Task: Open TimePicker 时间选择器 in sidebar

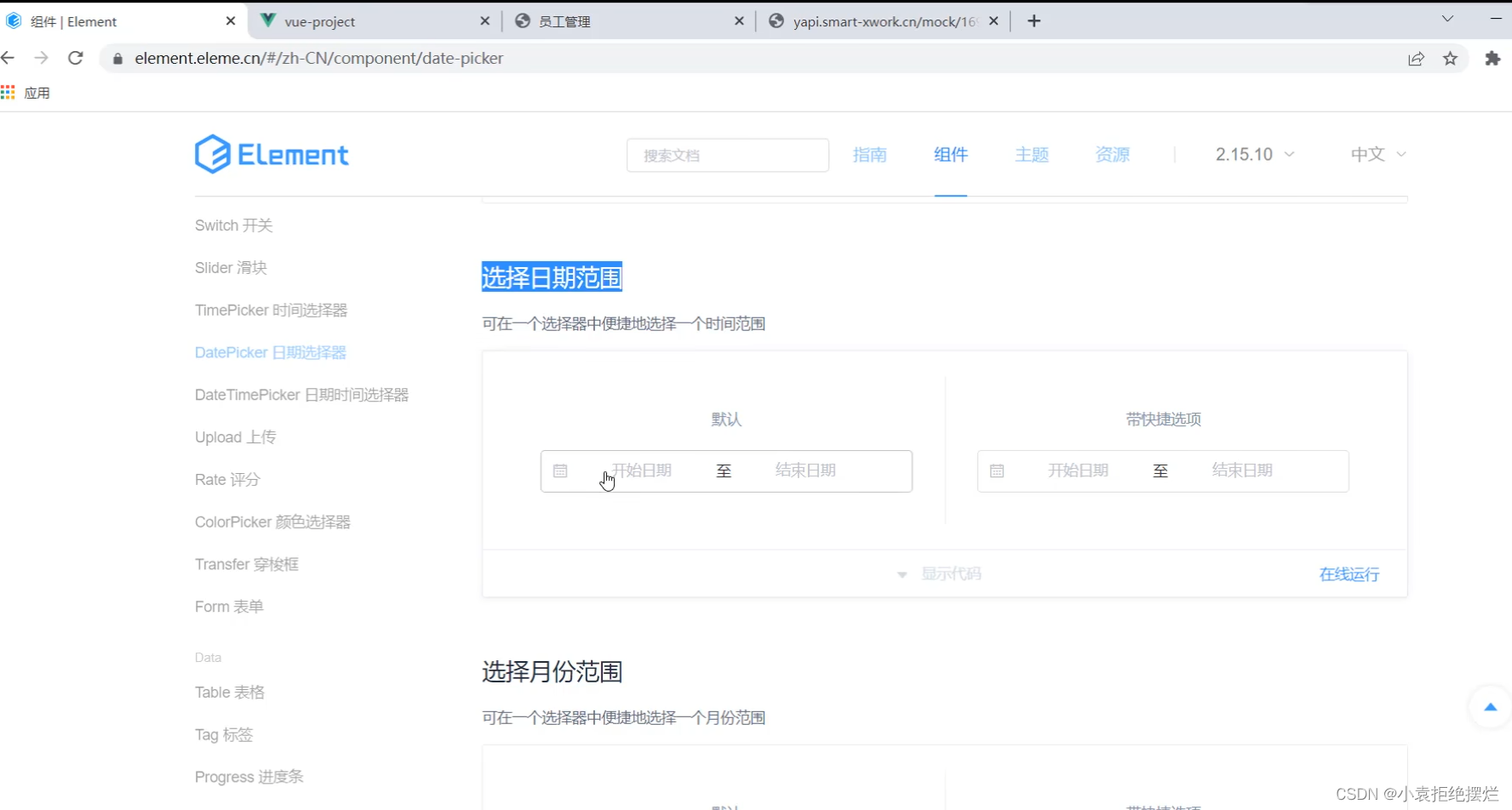Action: (271, 311)
